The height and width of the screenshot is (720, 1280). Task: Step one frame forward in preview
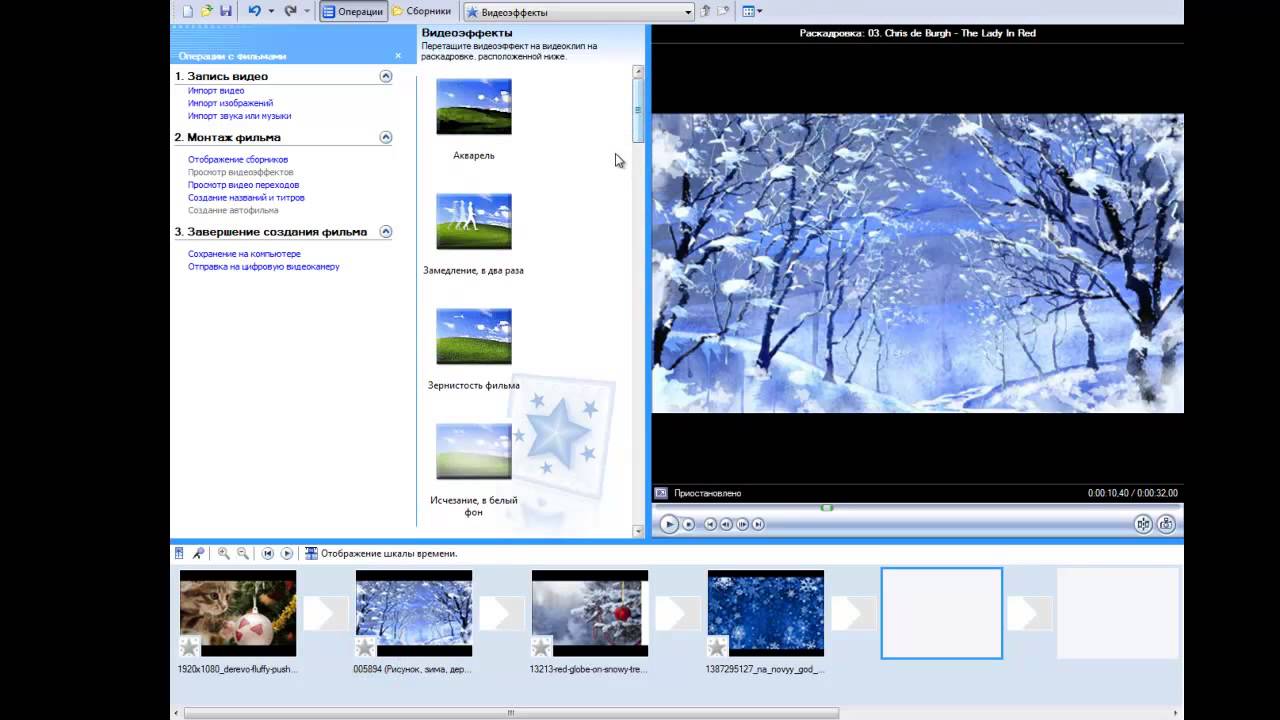click(x=742, y=524)
